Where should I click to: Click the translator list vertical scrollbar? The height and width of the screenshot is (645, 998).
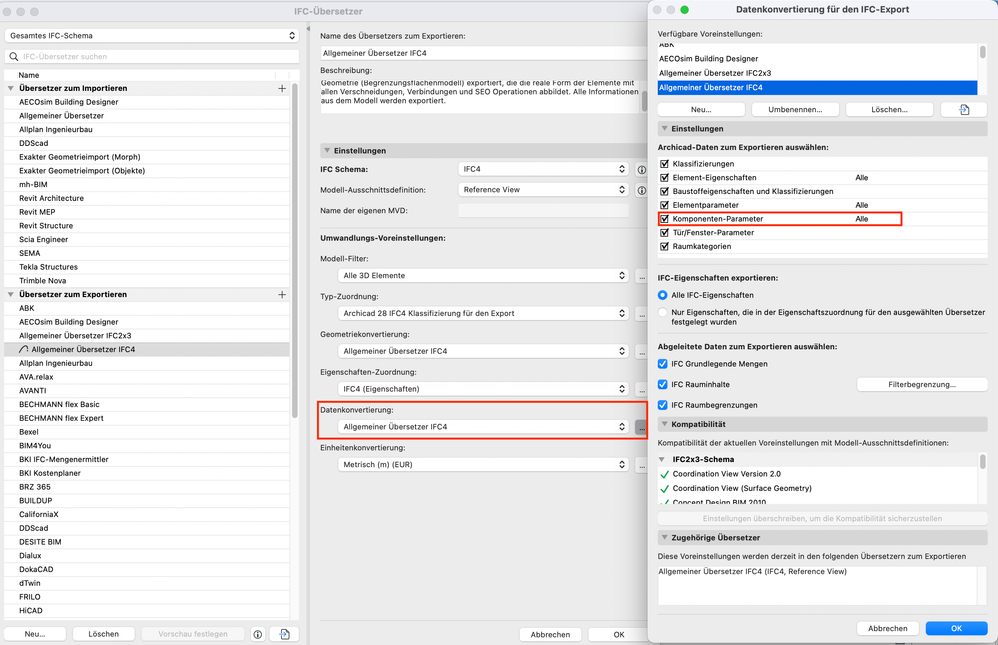(x=295, y=251)
